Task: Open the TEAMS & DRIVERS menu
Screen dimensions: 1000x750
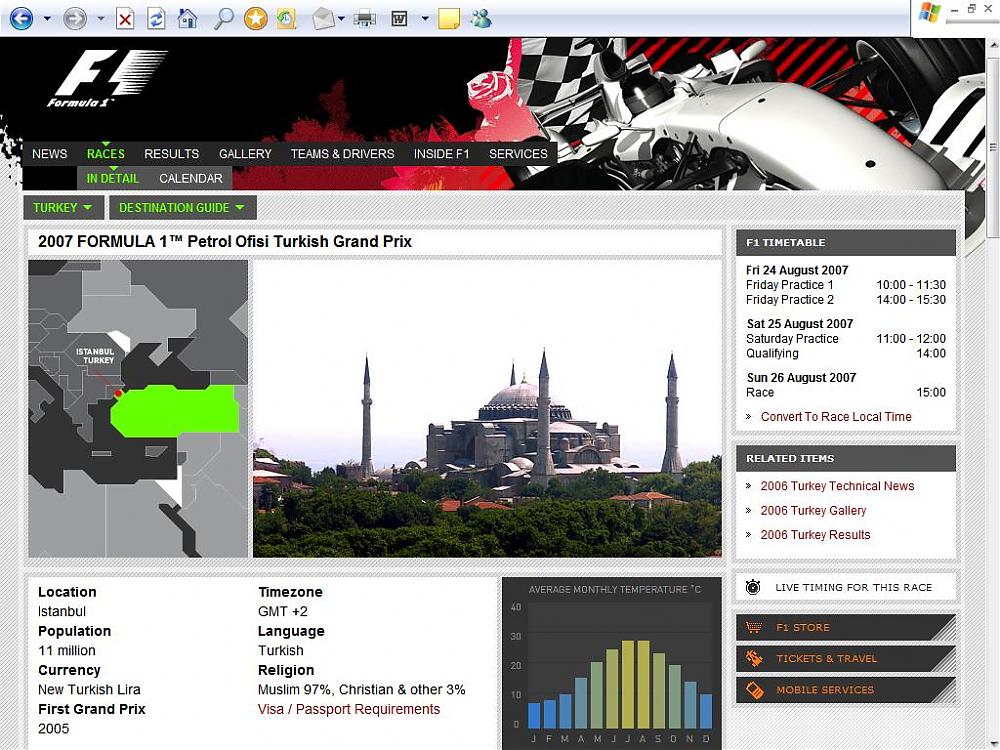Action: click(342, 154)
